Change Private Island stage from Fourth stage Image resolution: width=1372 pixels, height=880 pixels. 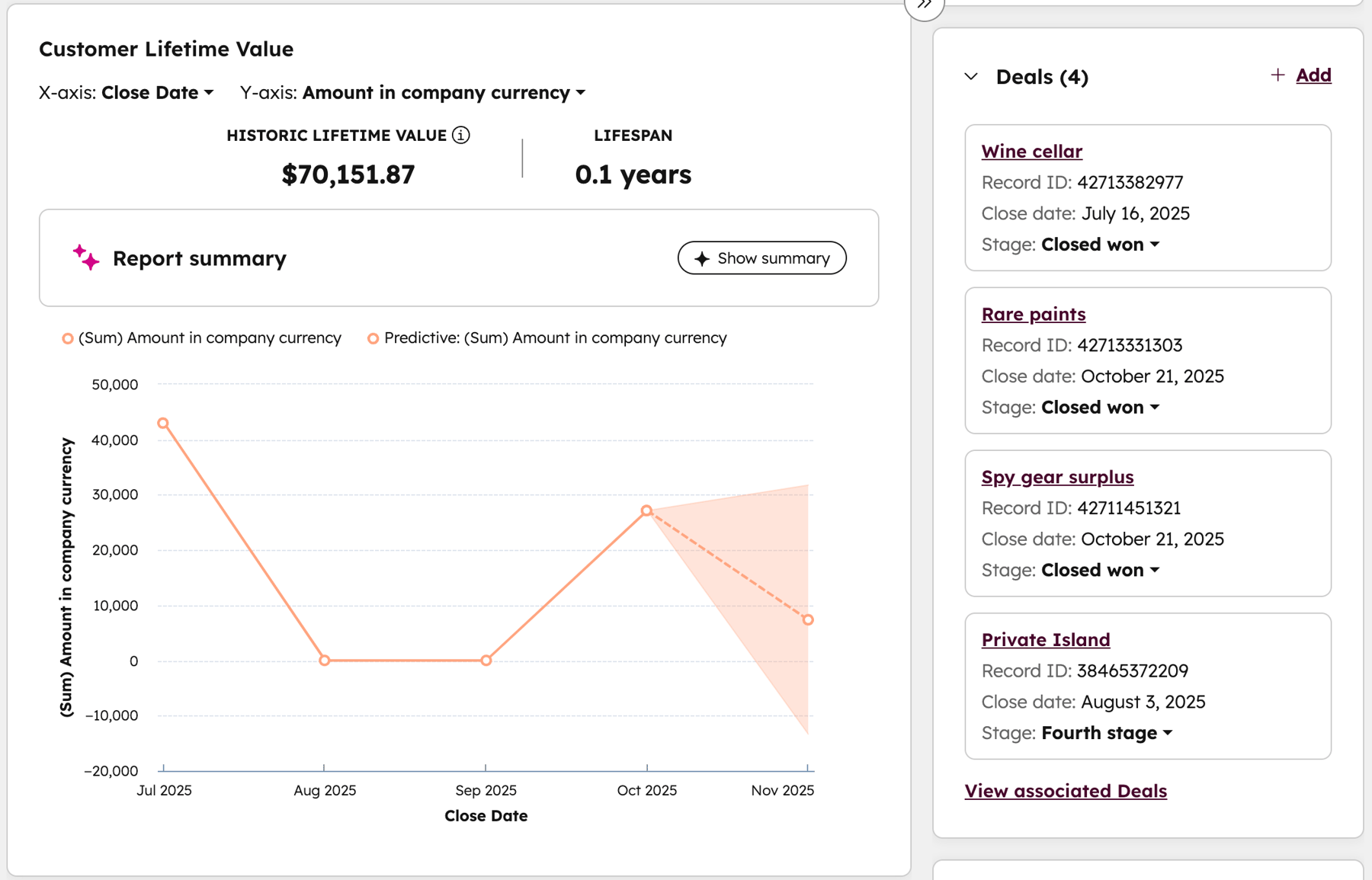(1107, 733)
